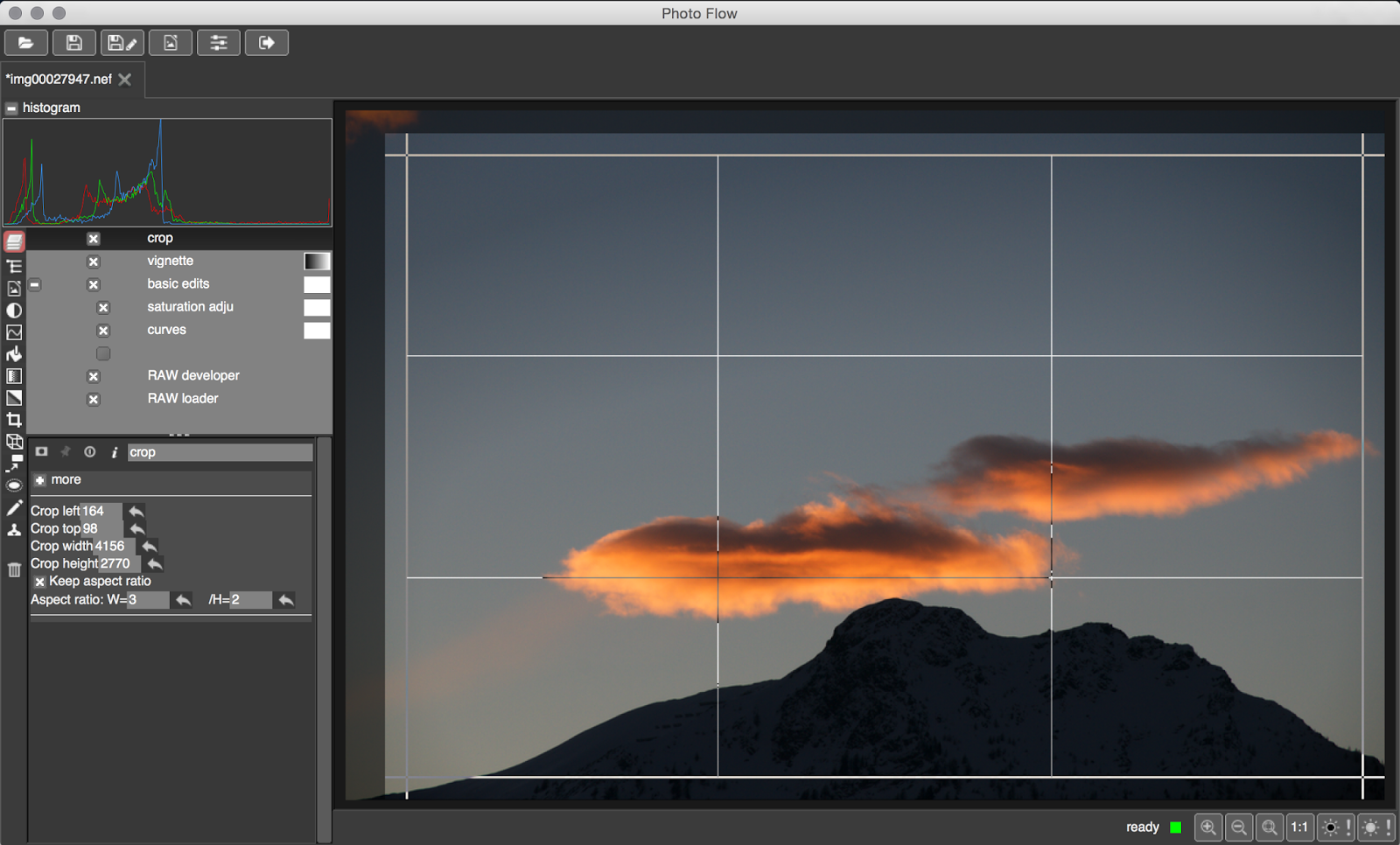1400x845 pixels.
Task: Select the layers stack sidebar icon
Action: pos(14,242)
